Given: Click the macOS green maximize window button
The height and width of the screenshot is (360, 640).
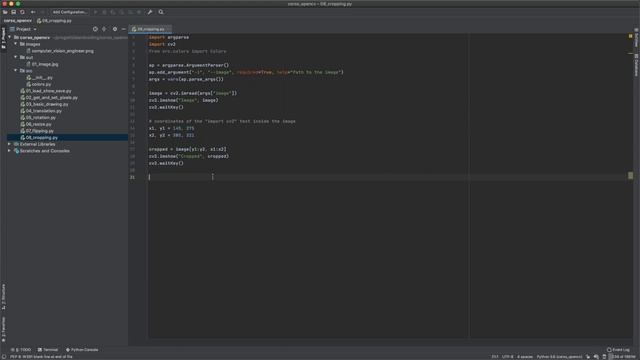Looking at the screenshot, I should (18, 4).
